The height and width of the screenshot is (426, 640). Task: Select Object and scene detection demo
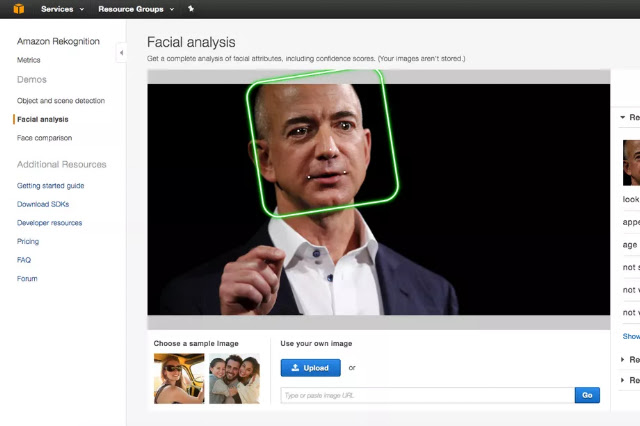coord(61,101)
